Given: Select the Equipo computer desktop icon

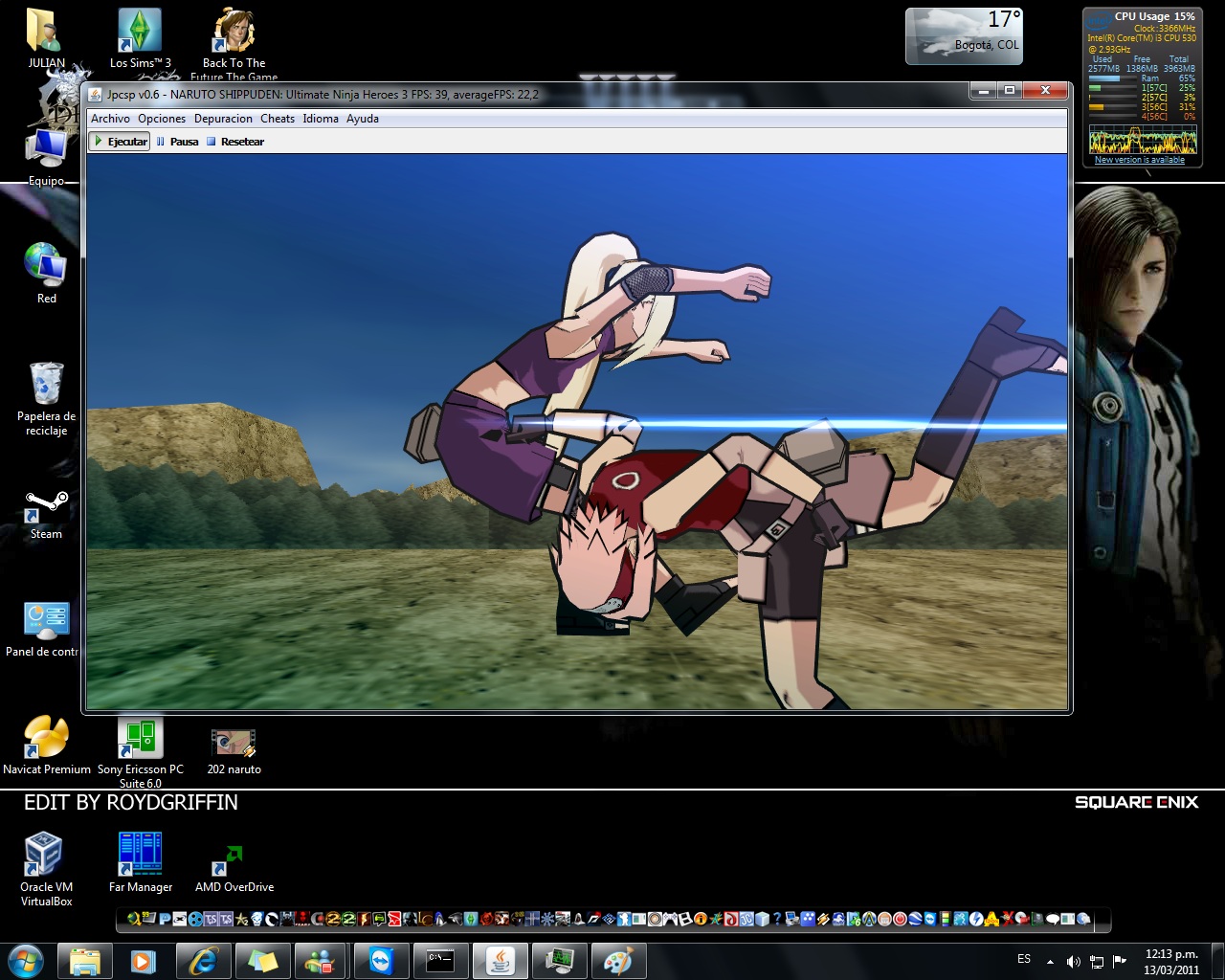Looking at the screenshot, I should 46,157.
